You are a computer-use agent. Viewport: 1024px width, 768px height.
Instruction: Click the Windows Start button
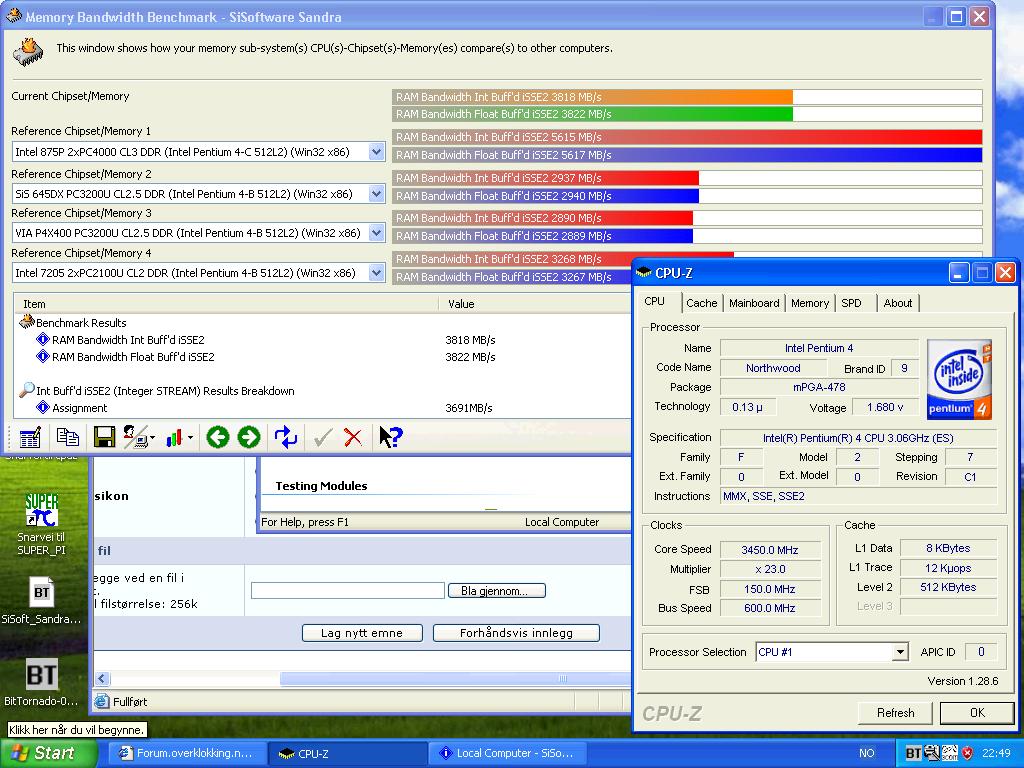point(49,753)
